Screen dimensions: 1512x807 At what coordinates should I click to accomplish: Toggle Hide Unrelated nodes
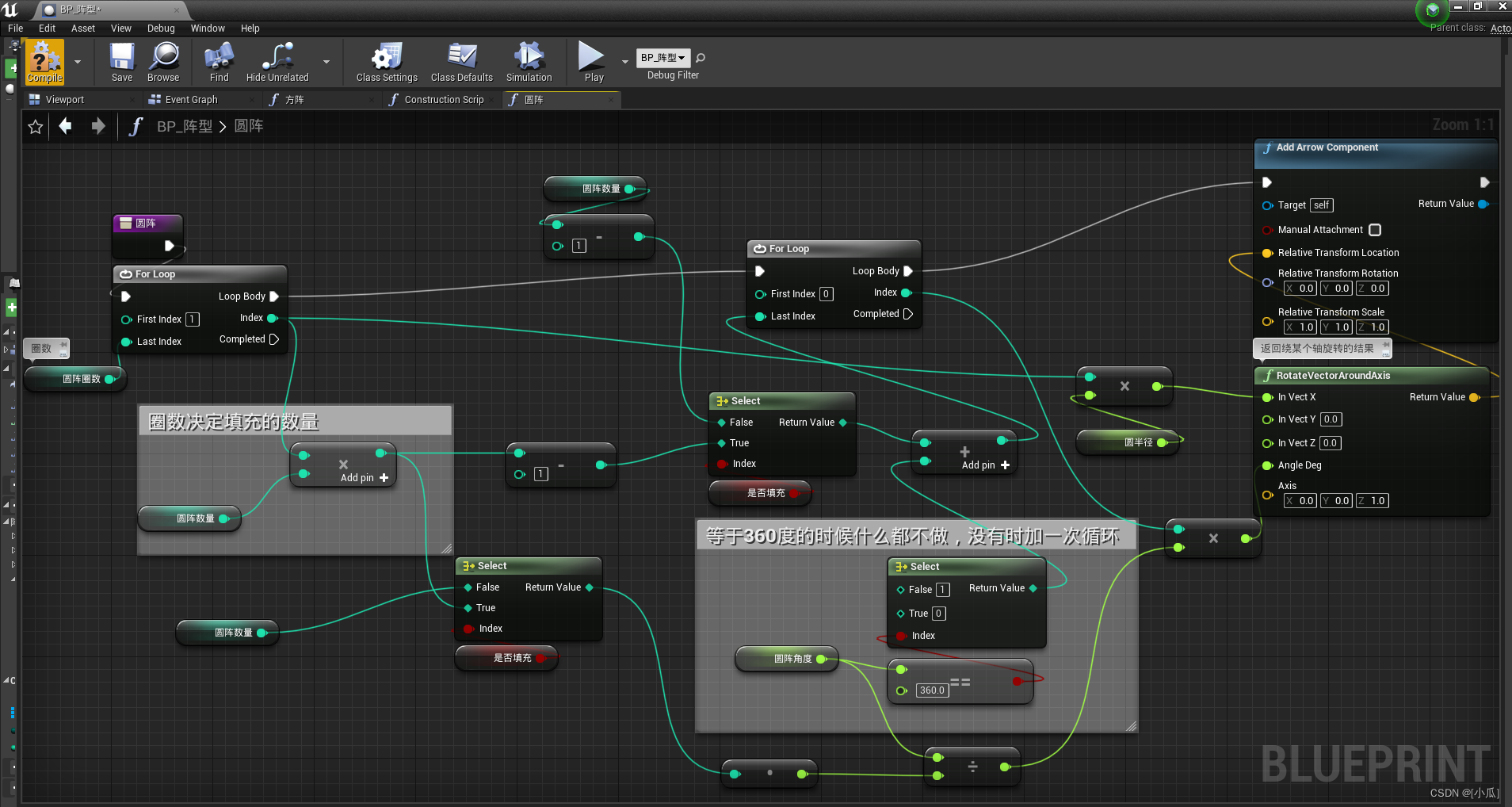pos(277,62)
